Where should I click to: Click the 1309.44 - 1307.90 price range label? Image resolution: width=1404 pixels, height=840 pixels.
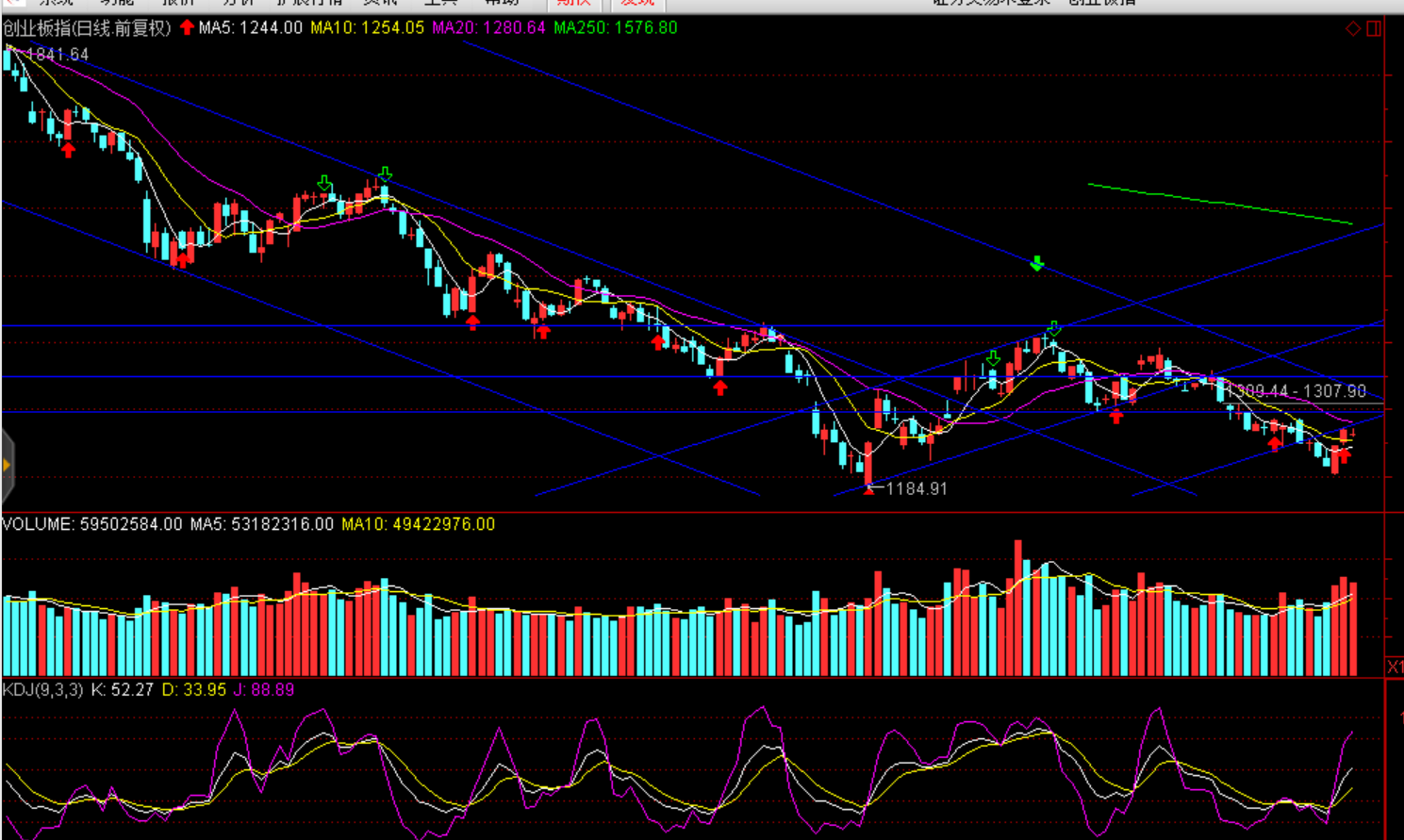[x=1299, y=390]
